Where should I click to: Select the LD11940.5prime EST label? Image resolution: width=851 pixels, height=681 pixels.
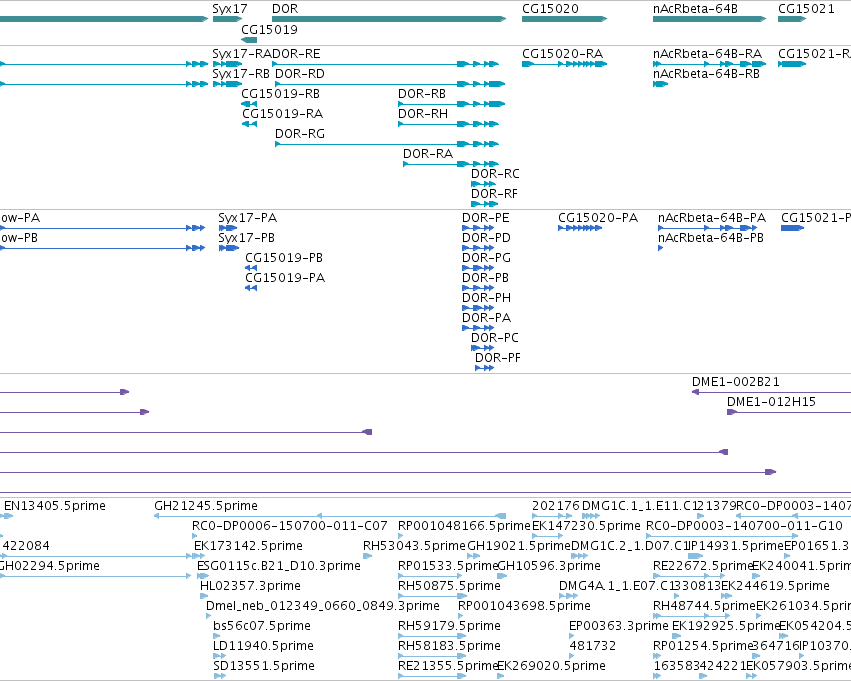pyautogui.click(x=263, y=646)
